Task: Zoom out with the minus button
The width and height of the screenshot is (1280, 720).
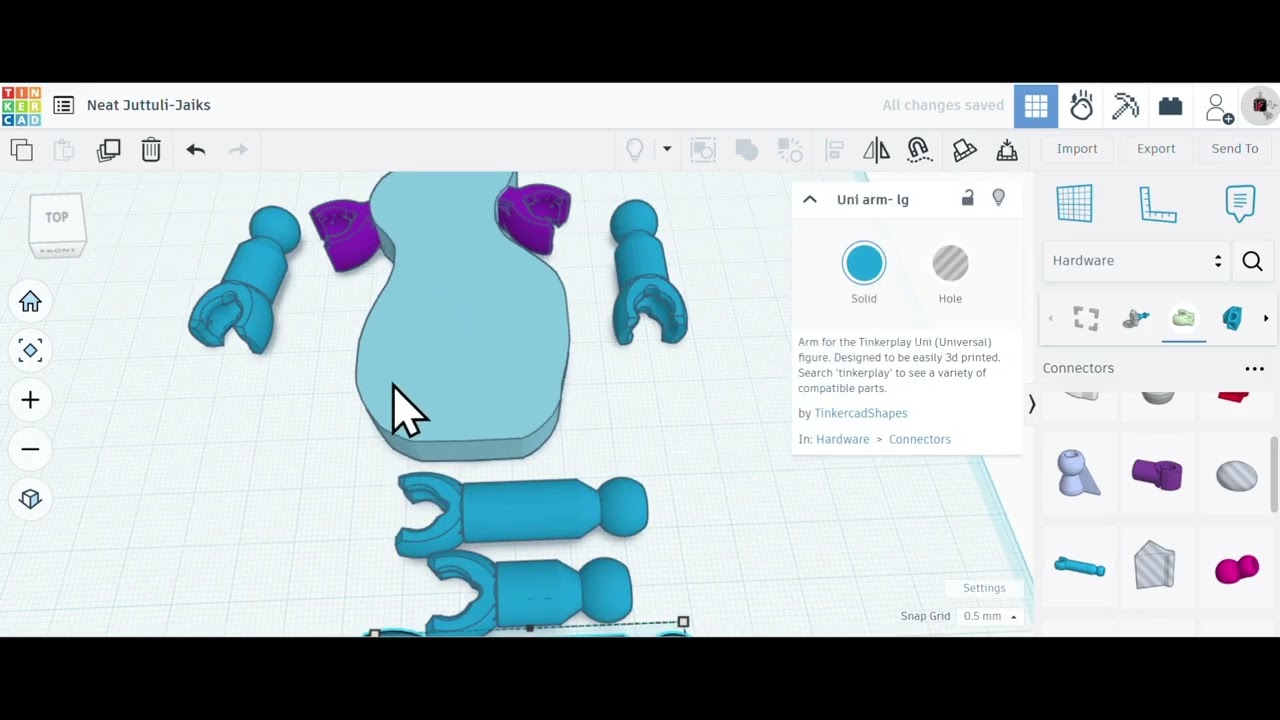Action: pyautogui.click(x=30, y=449)
